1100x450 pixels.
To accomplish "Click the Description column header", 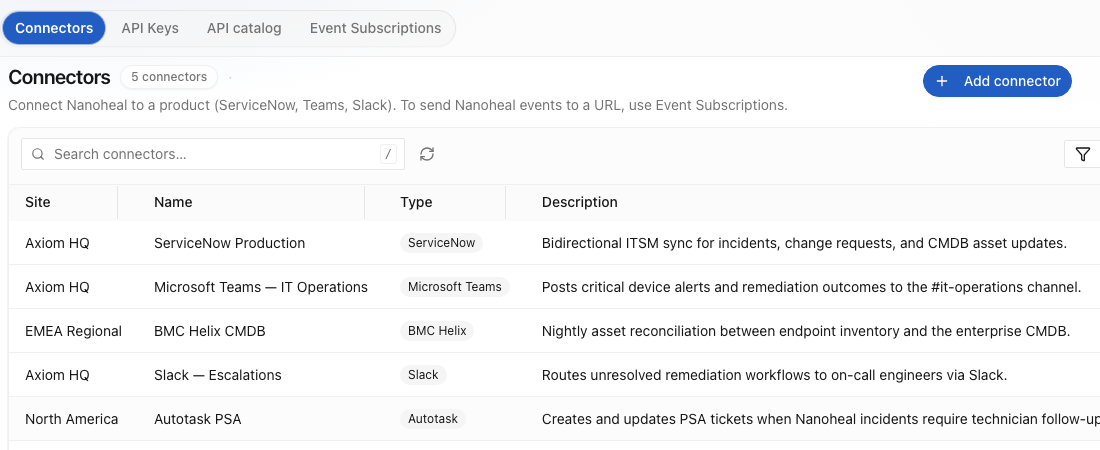I will [x=579, y=202].
